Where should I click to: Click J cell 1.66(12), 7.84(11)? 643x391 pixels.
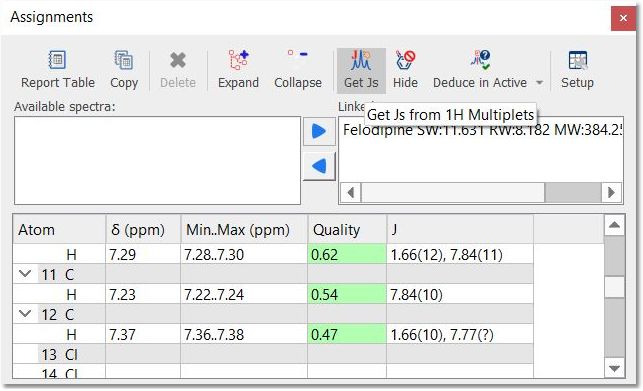click(x=460, y=254)
